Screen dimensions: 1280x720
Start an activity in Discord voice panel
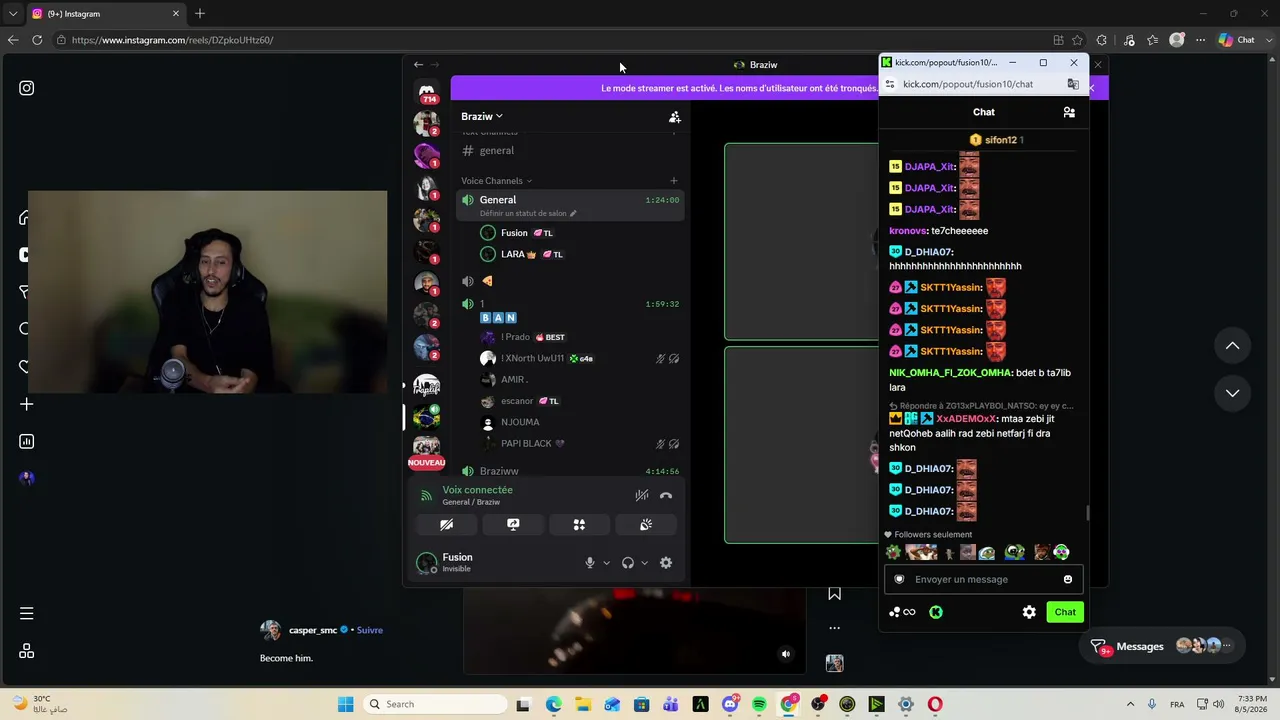[579, 525]
